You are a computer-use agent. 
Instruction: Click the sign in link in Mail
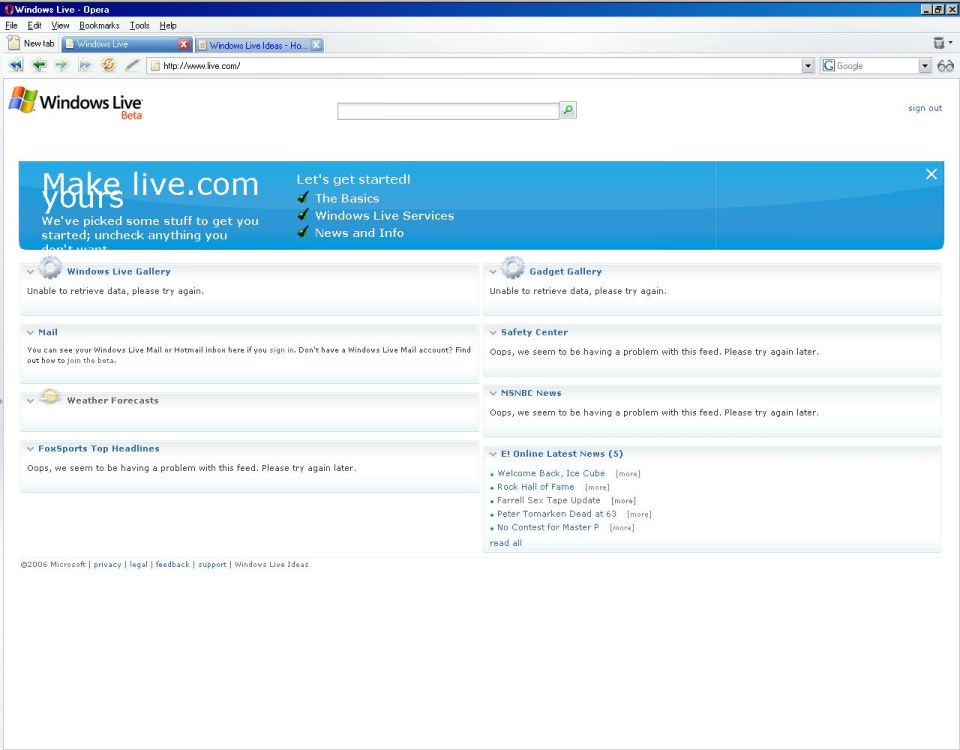click(281, 350)
